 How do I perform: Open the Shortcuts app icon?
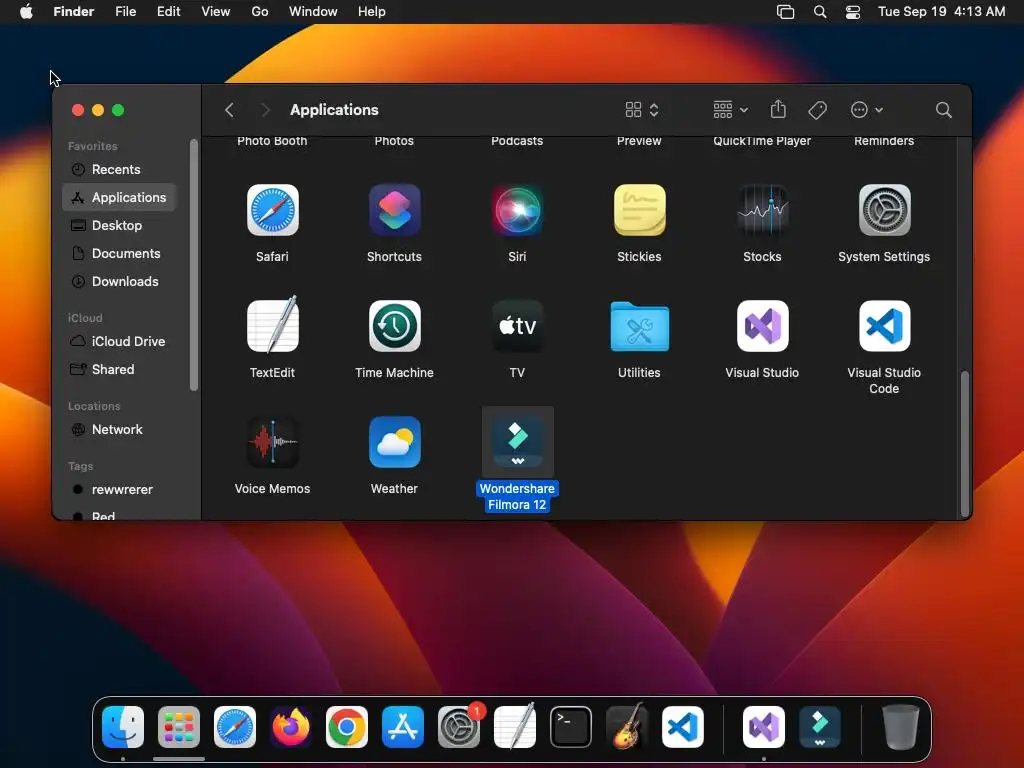click(x=394, y=210)
